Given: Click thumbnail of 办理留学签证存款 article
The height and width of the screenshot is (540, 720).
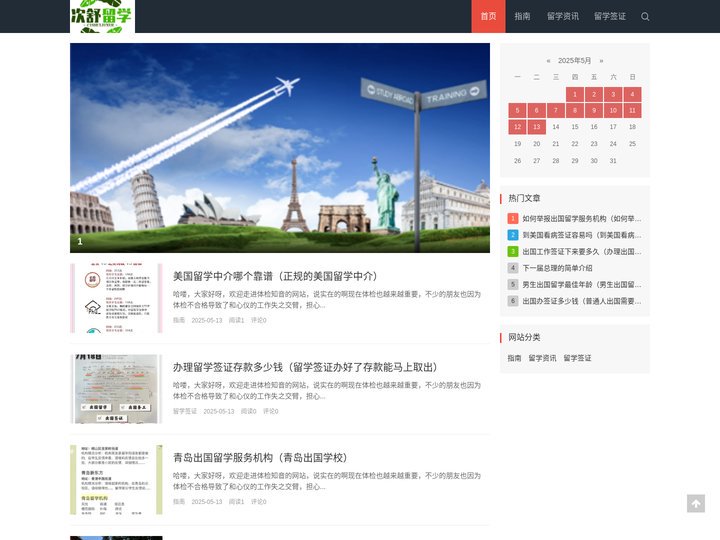Looking at the screenshot, I should [116, 389].
